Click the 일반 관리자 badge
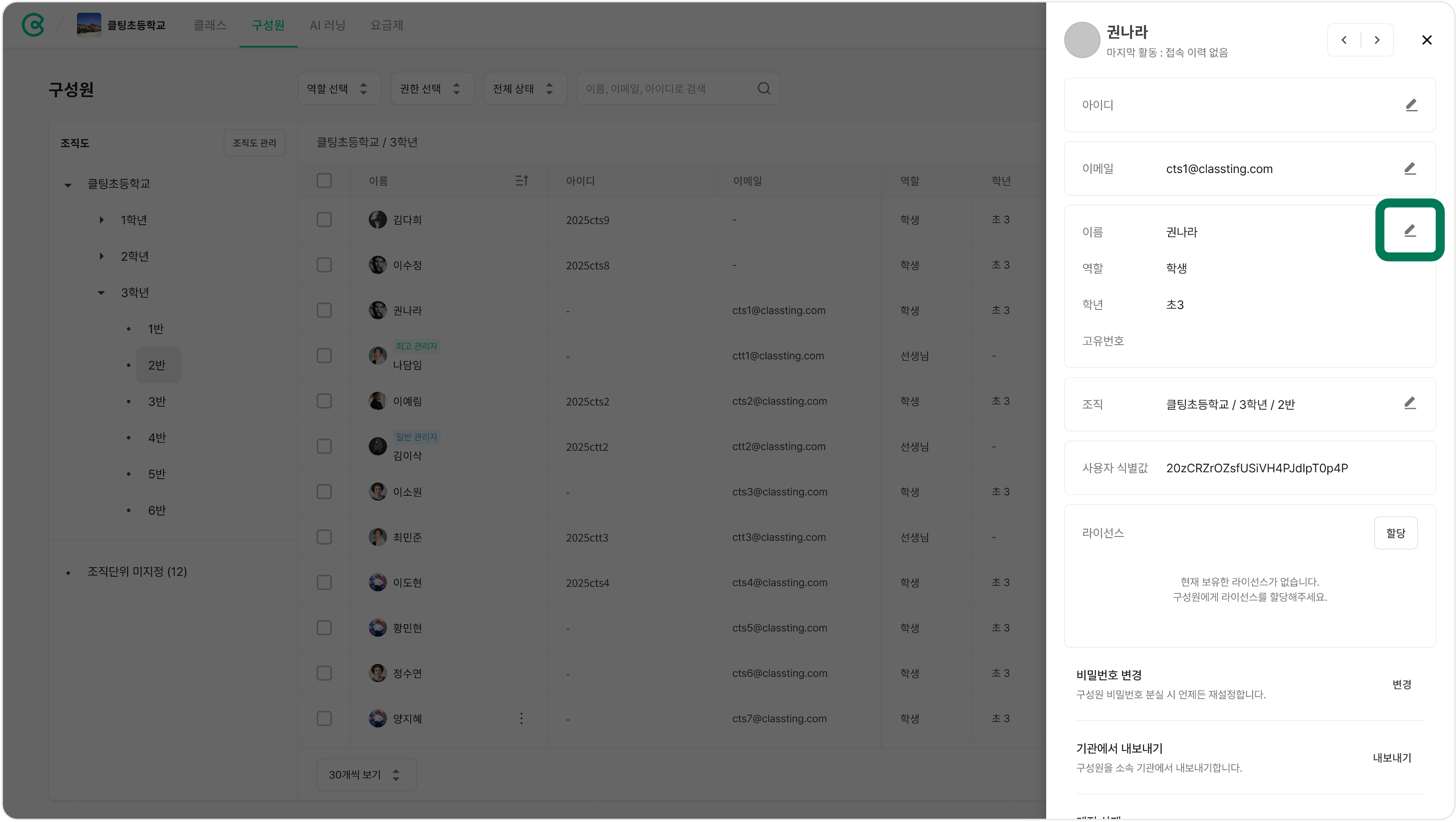The image size is (1456, 822). [x=417, y=437]
